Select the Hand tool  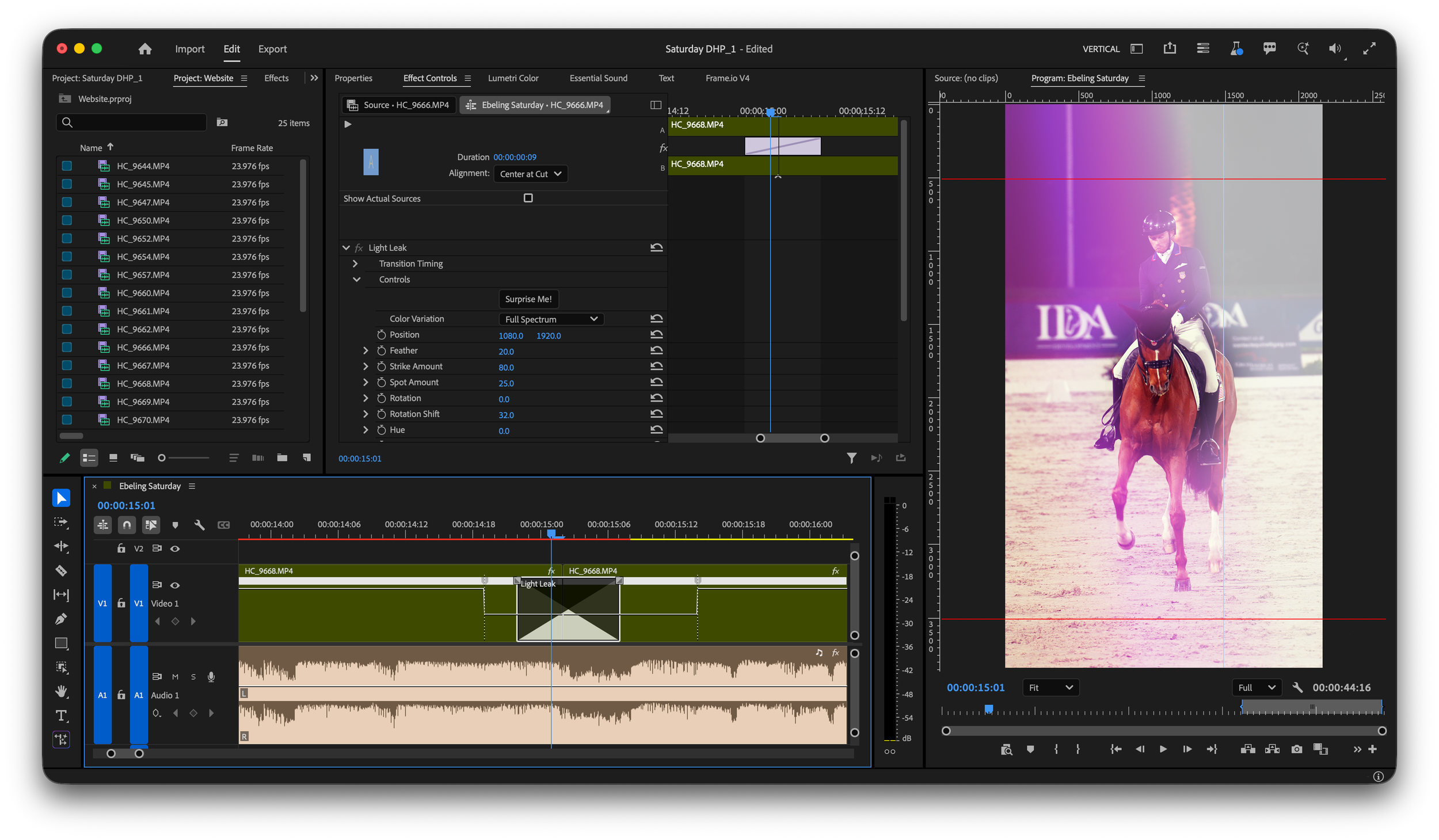tap(61, 691)
